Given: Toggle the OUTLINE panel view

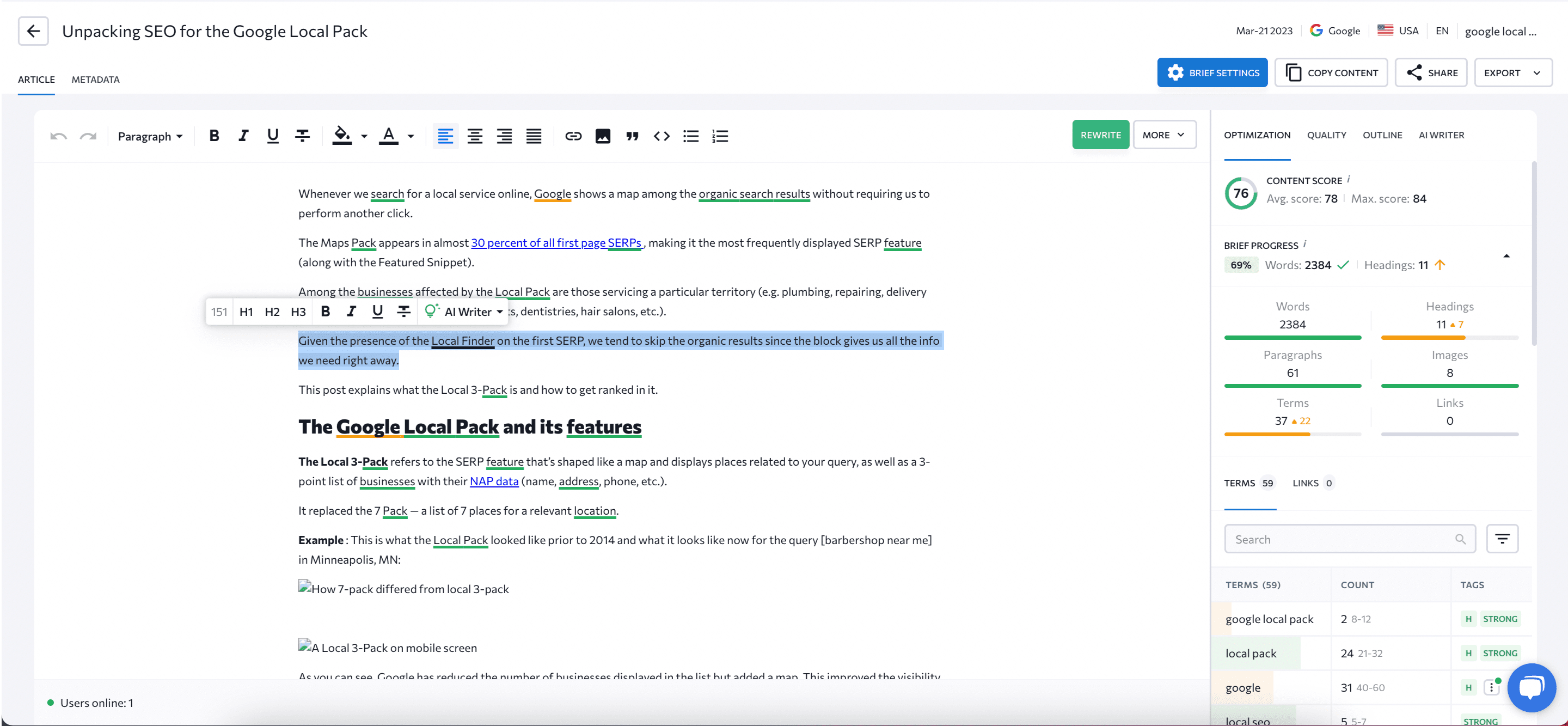Looking at the screenshot, I should pos(1383,135).
